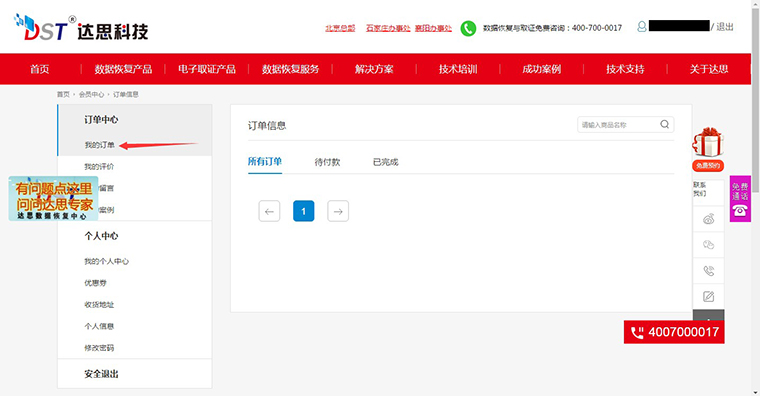Click the 免费预约 orange button
The height and width of the screenshot is (396, 760).
708,165
